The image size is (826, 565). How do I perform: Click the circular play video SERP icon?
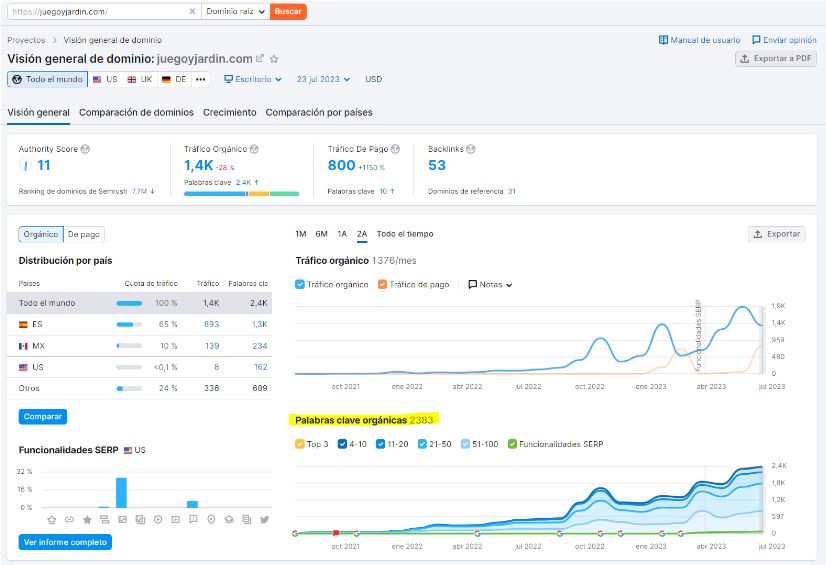158,520
